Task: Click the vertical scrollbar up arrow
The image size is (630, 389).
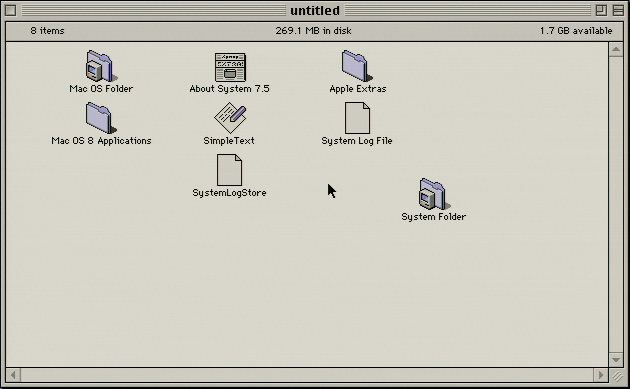Action: click(x=616, y=50)
